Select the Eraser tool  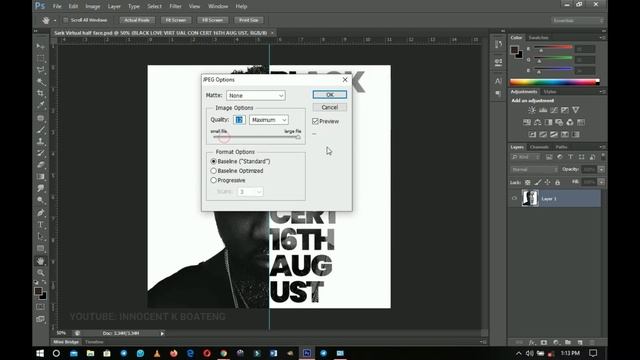[40, 165]
